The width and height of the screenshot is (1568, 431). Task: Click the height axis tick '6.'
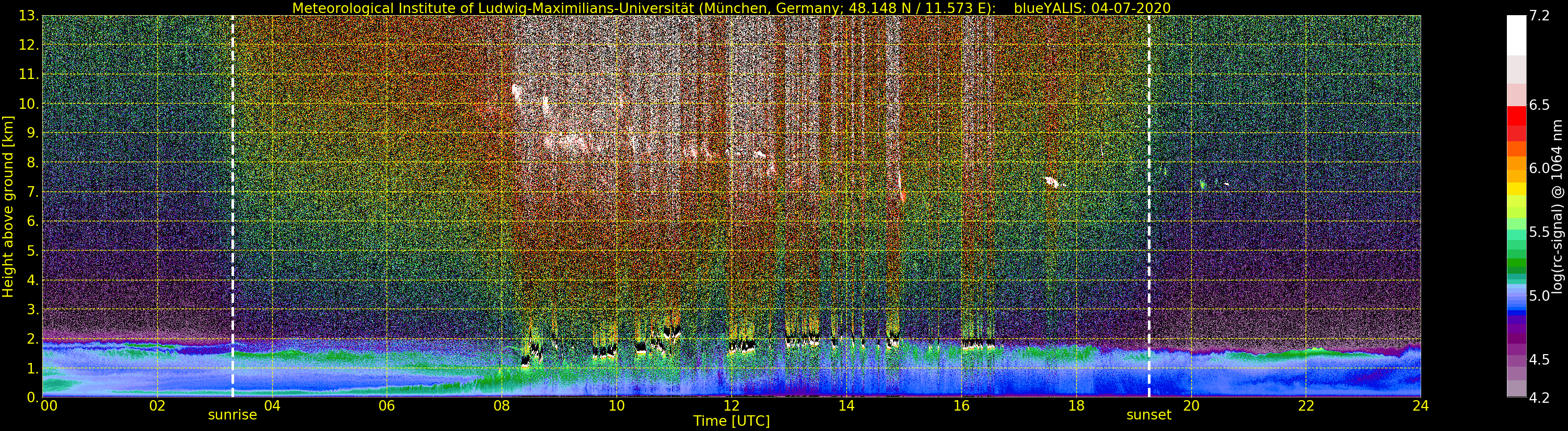pos(33,221)
